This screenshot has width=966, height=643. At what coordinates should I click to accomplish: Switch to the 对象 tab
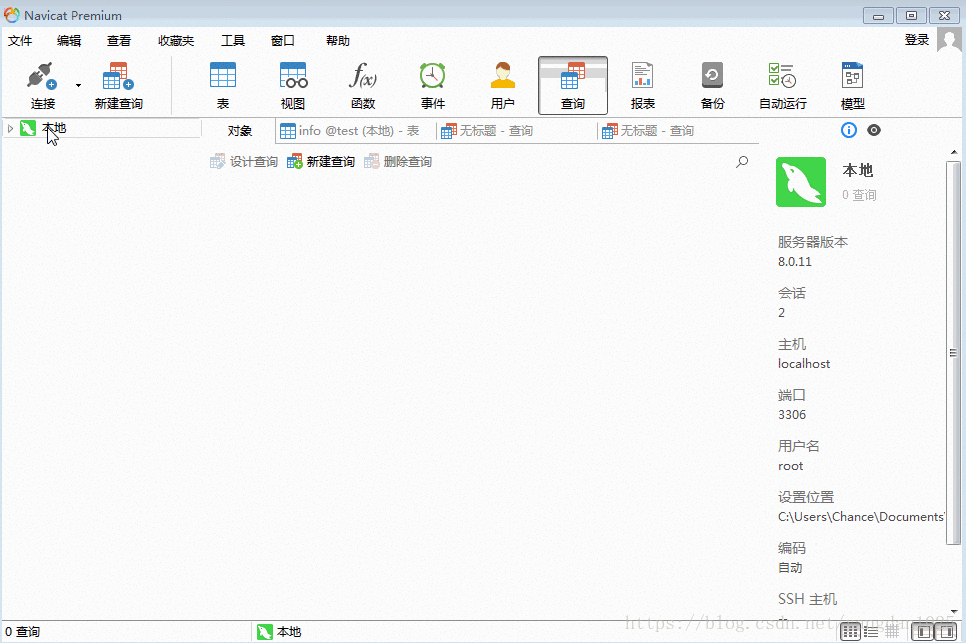[x=239, y=130]
